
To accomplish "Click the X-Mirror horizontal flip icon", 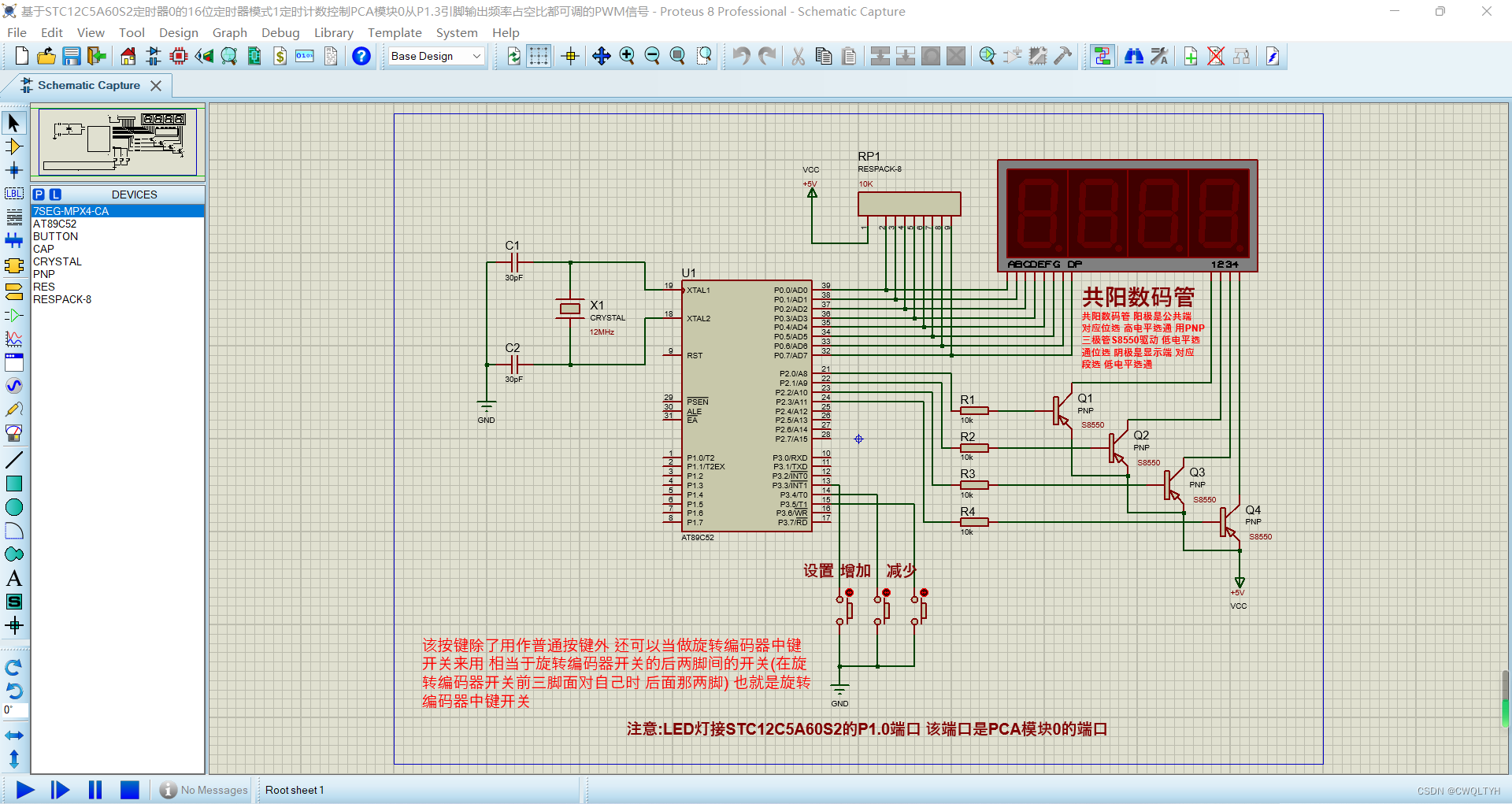I will pyautogui.click(x=14, y=735).
